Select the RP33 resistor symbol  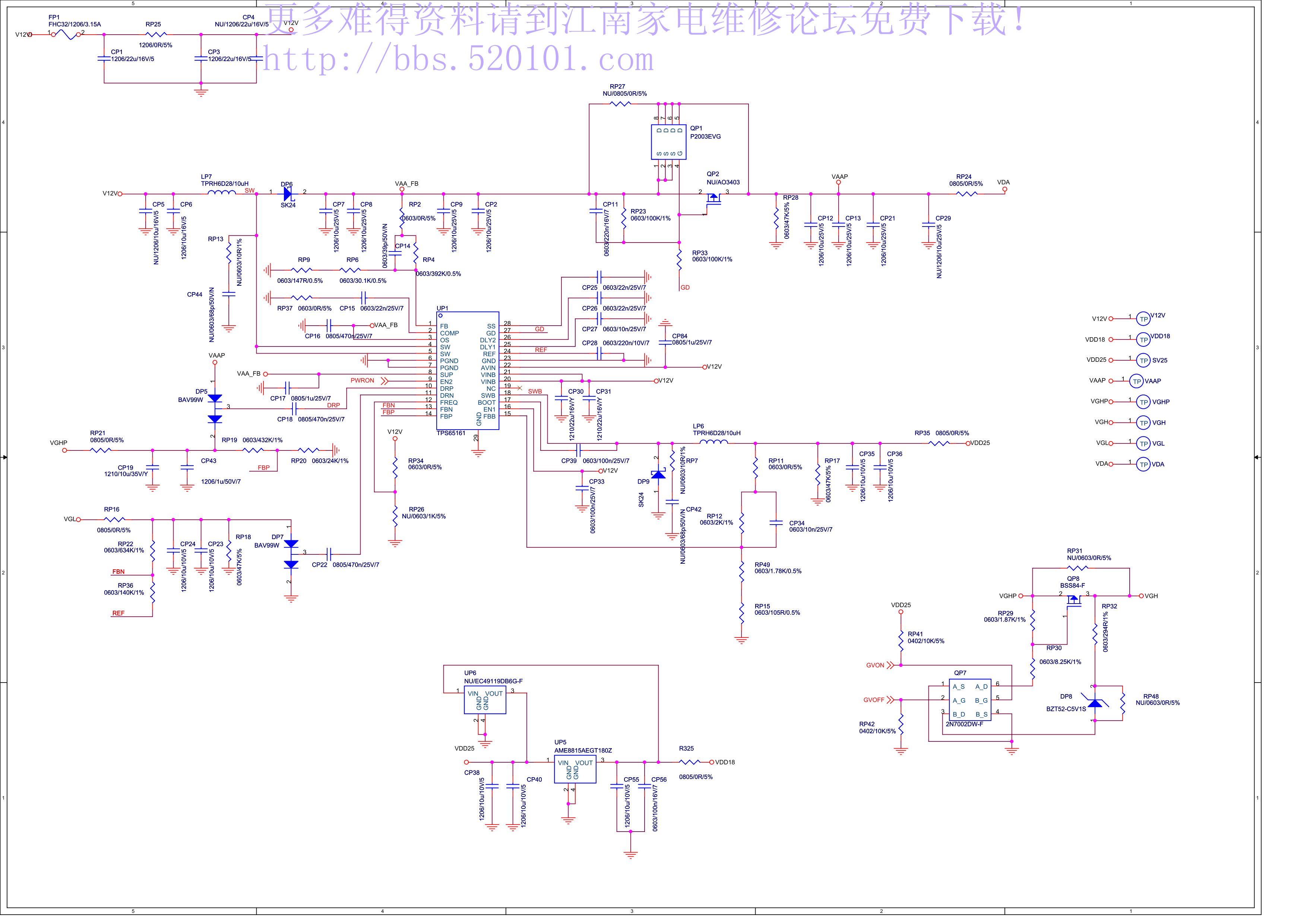[x=679, y=260]
